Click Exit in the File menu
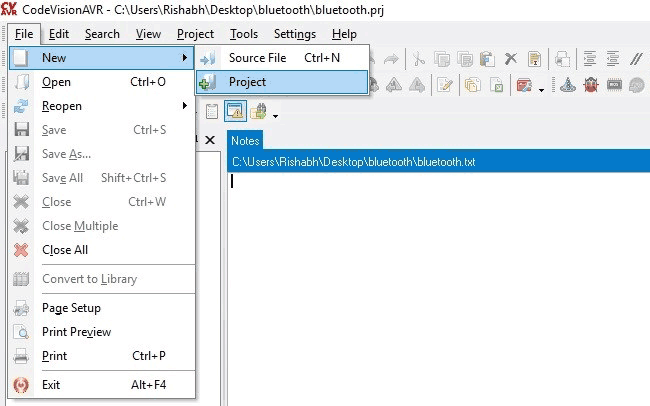 (51, 384)
